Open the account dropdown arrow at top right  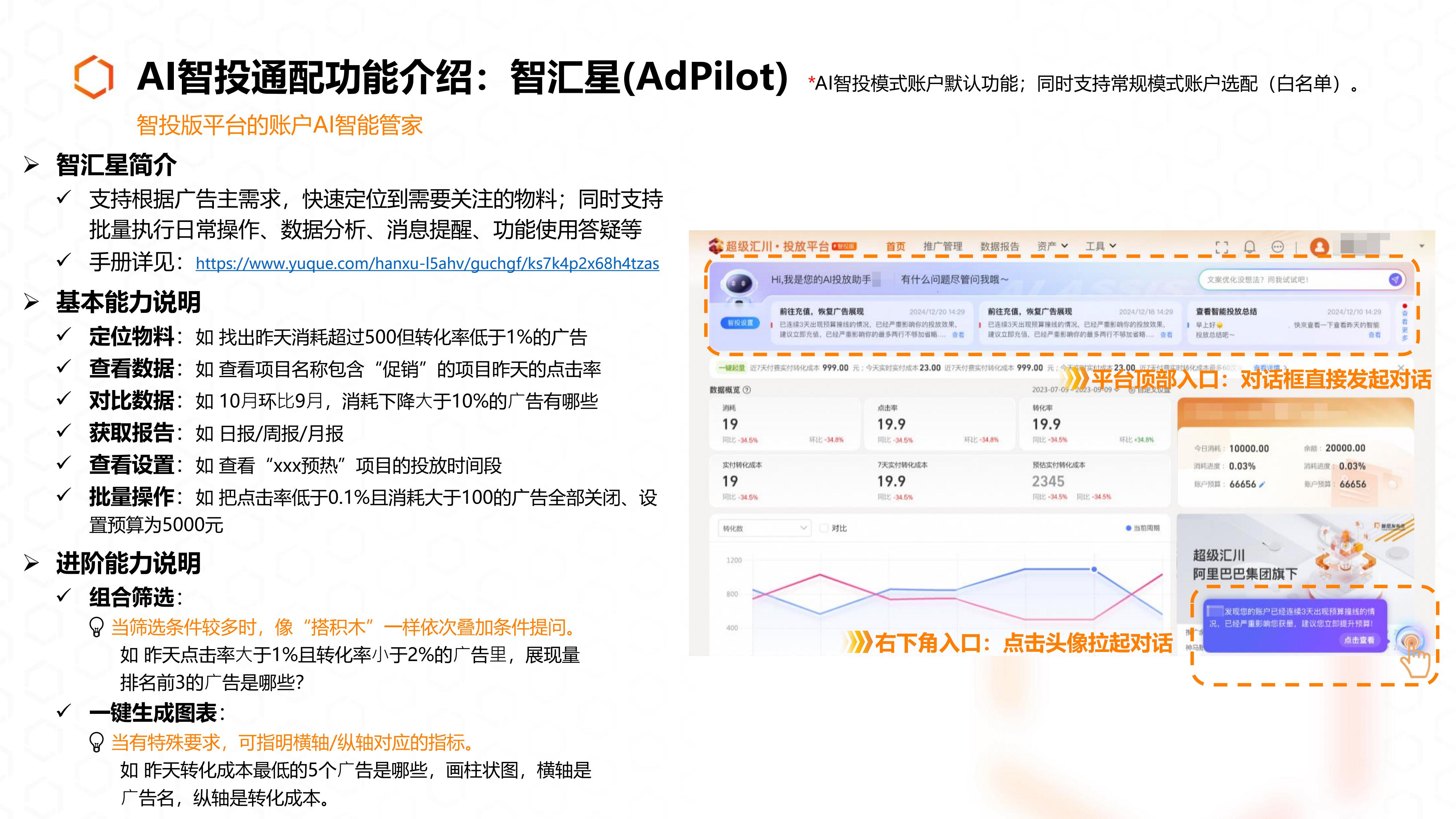(x=1421, y=246)
